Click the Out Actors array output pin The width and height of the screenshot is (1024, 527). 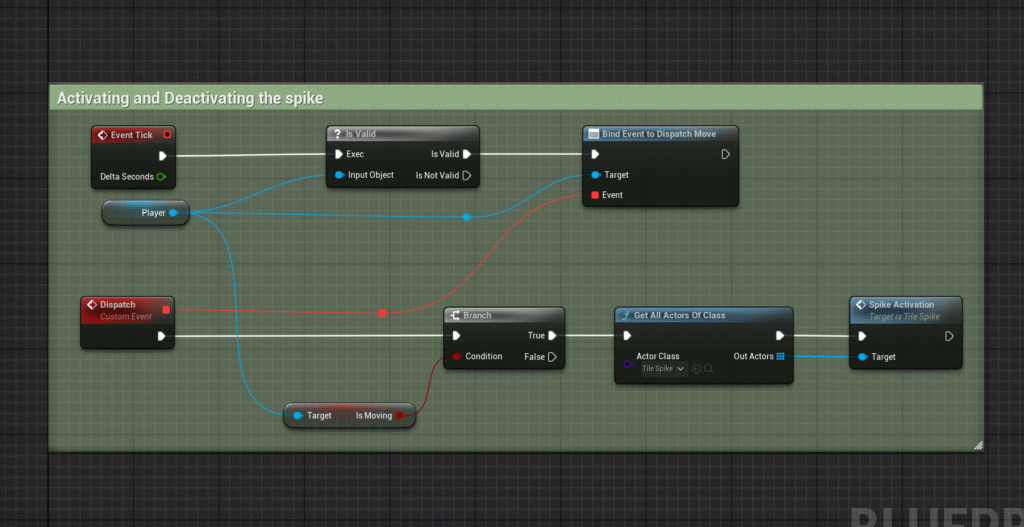tap(780, 357)
